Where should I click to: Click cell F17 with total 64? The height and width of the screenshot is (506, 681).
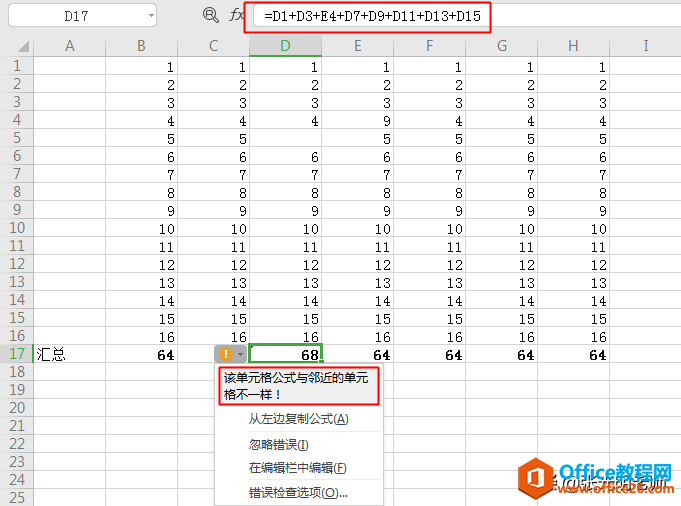point(430,354)
